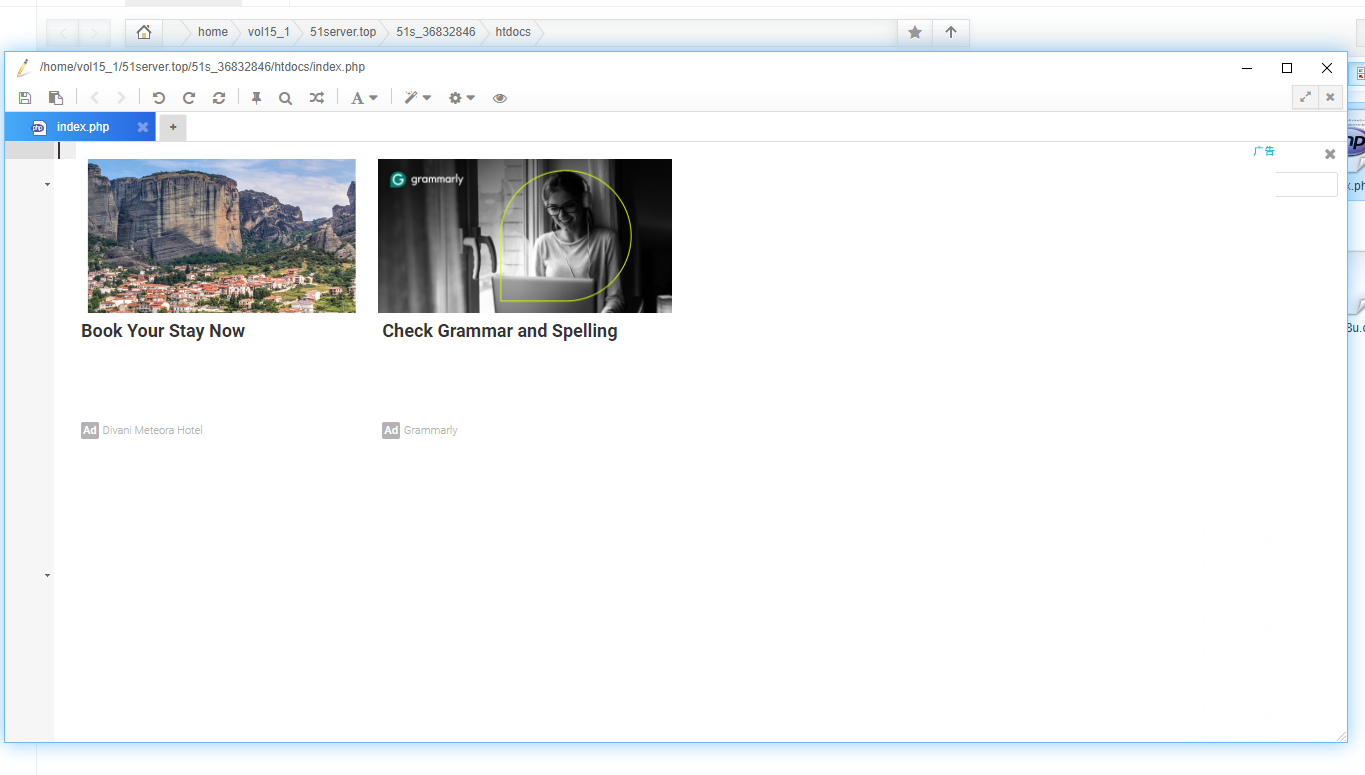Open the Divani Meteora hotel image ad
Screen dimensions: 1365x775
tap(222, 236)
